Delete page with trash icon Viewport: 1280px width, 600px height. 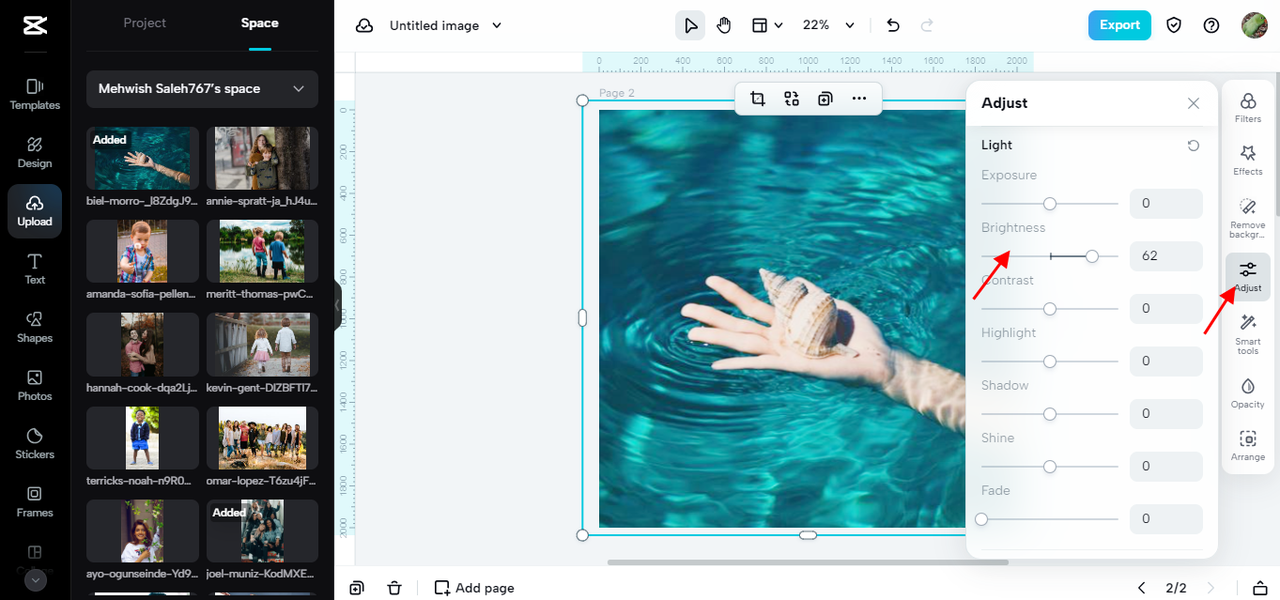pyautogui.click(x=395, y=588)
